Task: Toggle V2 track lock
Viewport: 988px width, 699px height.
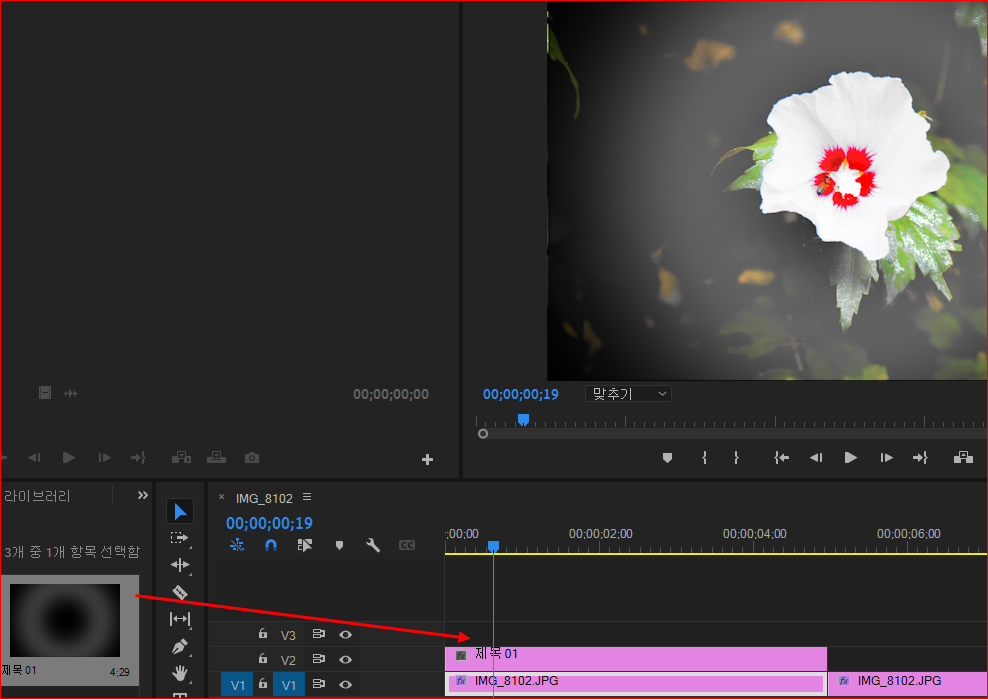Action: [x=263, y=658]
